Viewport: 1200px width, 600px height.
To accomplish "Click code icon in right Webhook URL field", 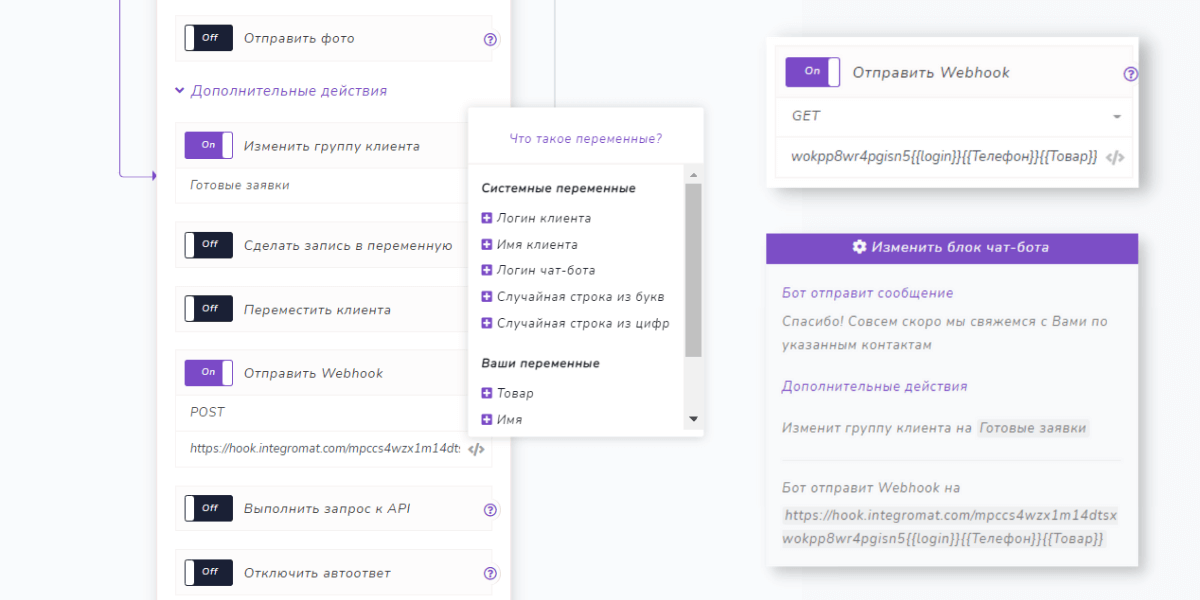I will (x=1116, y=157).
